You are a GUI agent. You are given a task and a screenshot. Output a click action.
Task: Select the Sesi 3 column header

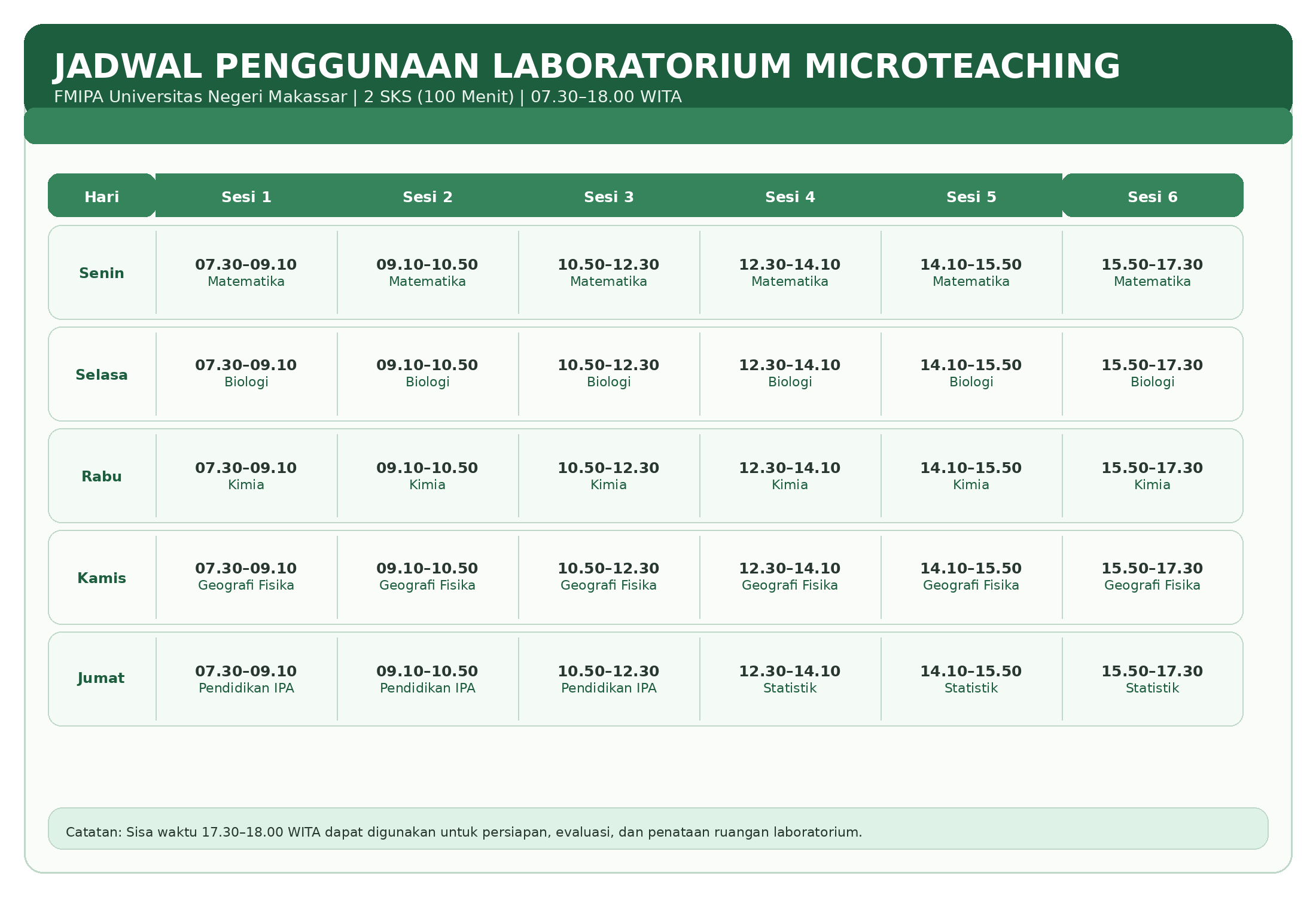click(608, 196)
